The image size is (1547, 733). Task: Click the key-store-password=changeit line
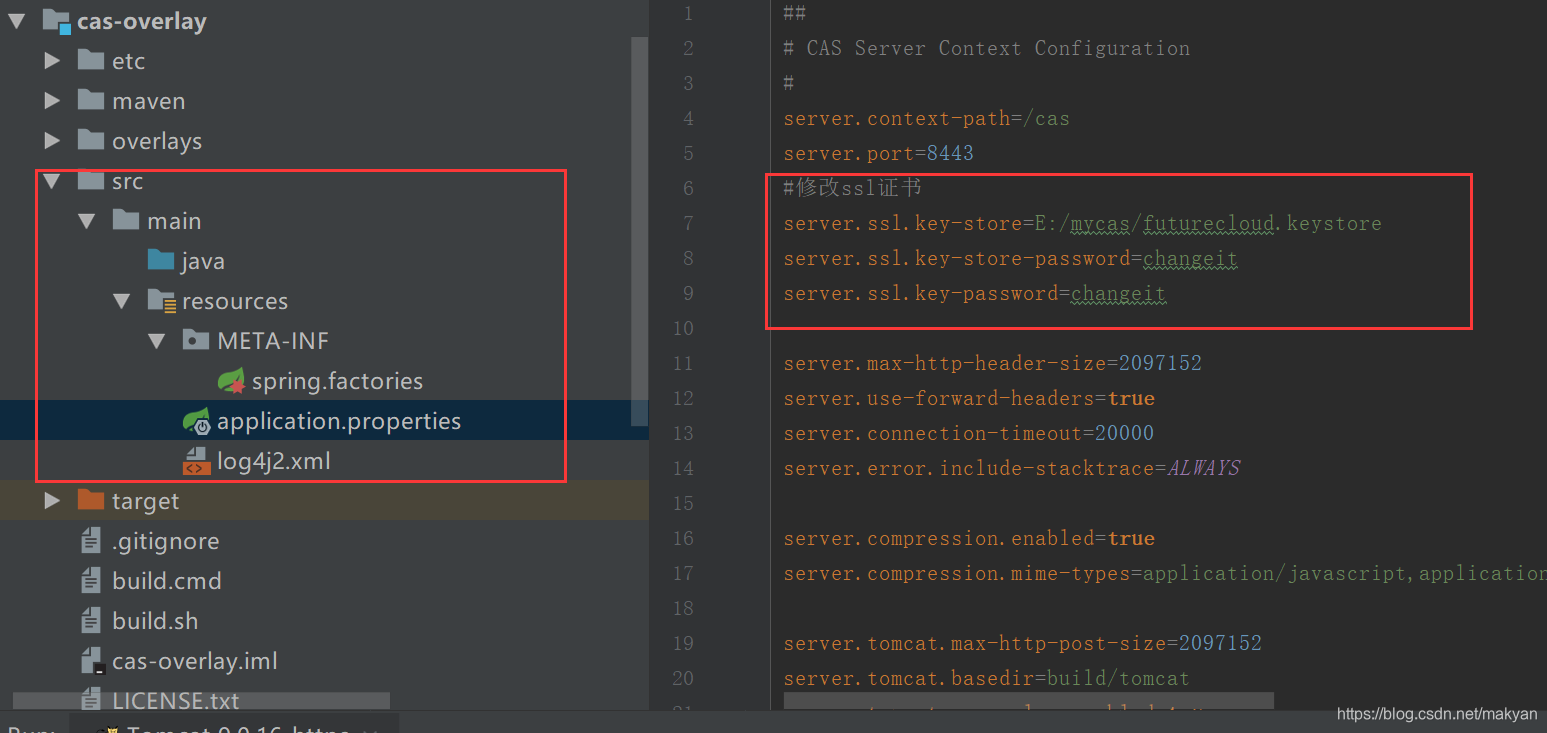(1011, 258)
